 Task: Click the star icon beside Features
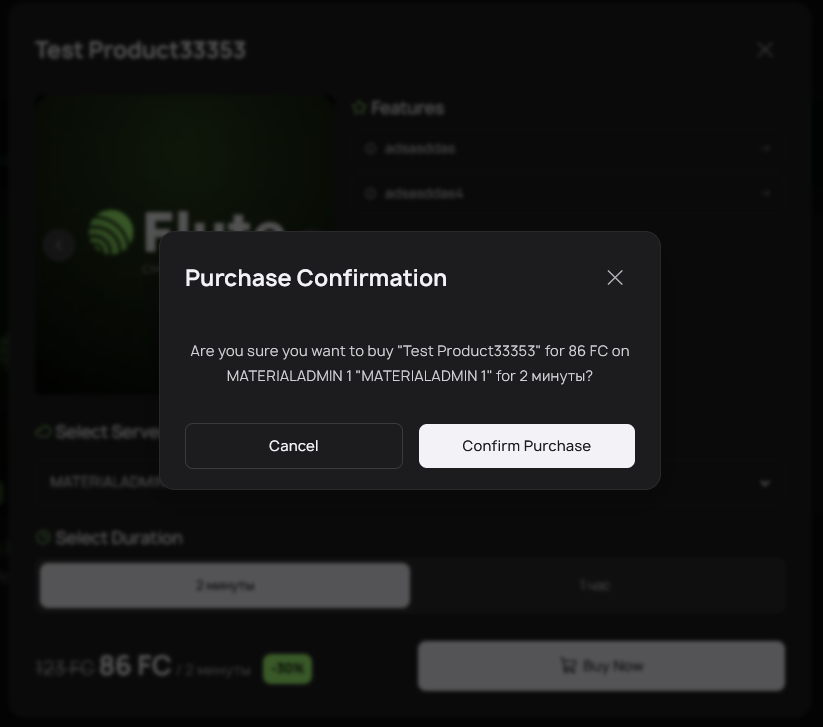pos(359,107)
